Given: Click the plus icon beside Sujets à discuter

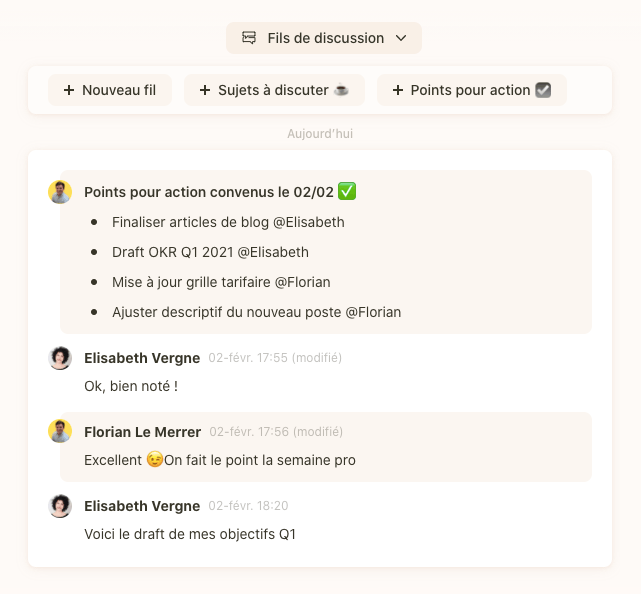Looking at the screenshot, I should (205, 90).
